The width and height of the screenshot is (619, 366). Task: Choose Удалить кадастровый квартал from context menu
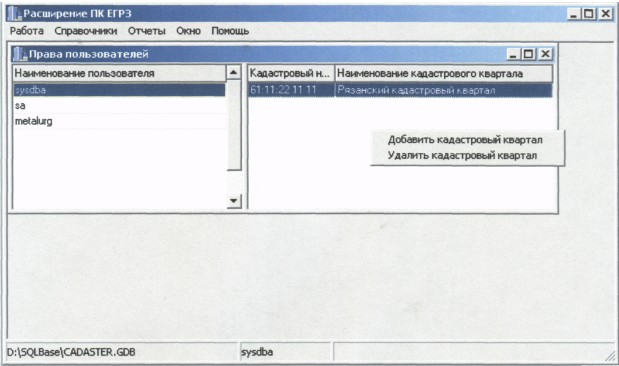[462, 156]
